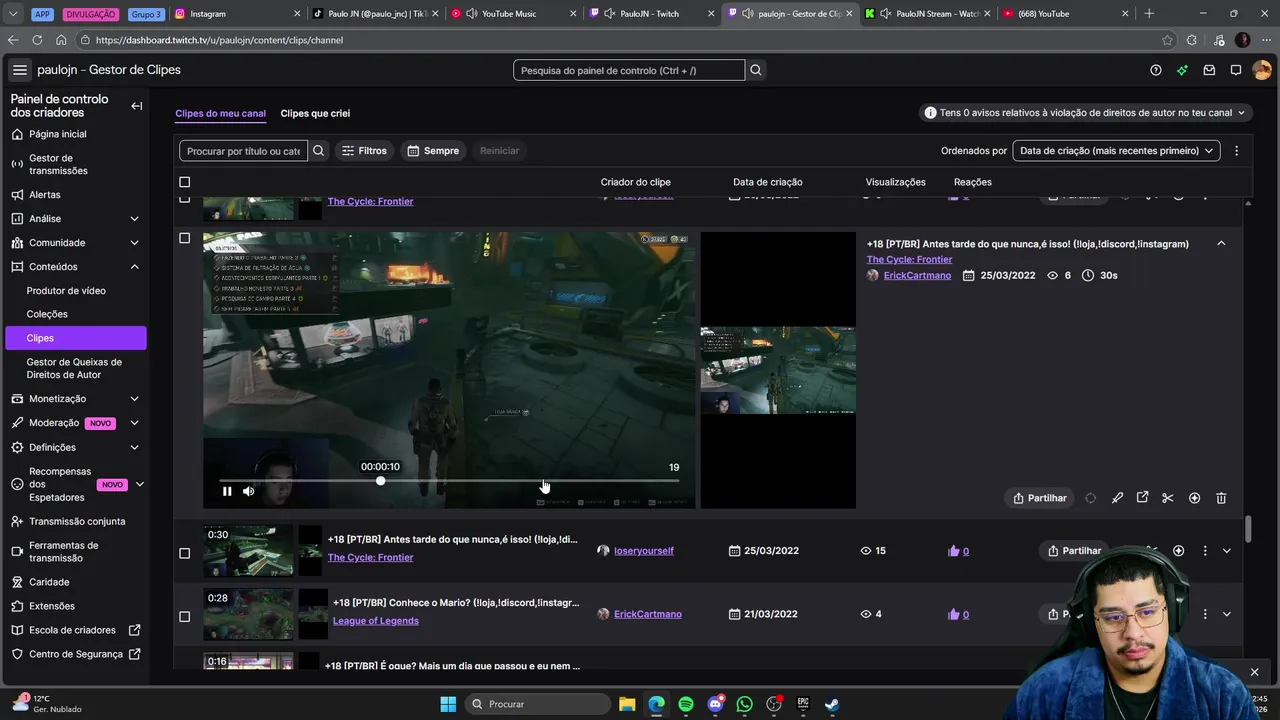Trim expanded clip with scissors icon
Viewport: 1280px width, 720px height.
coord(1167,498)
